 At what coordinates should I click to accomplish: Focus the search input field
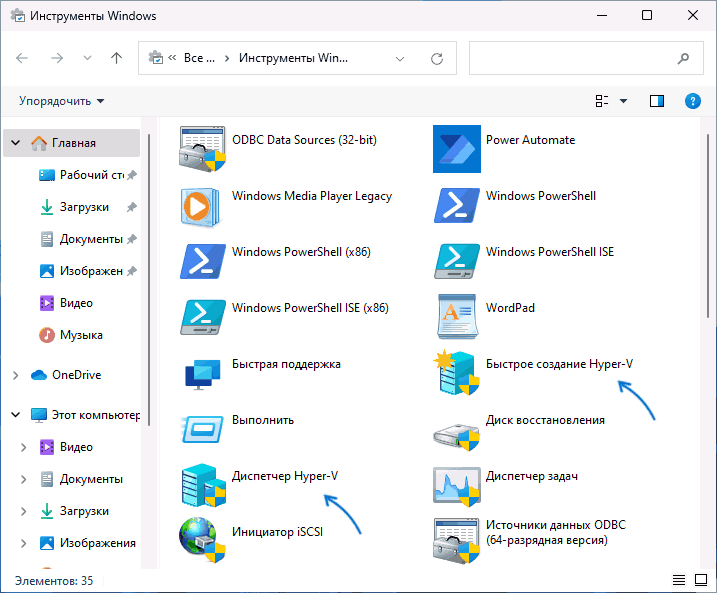573,58
